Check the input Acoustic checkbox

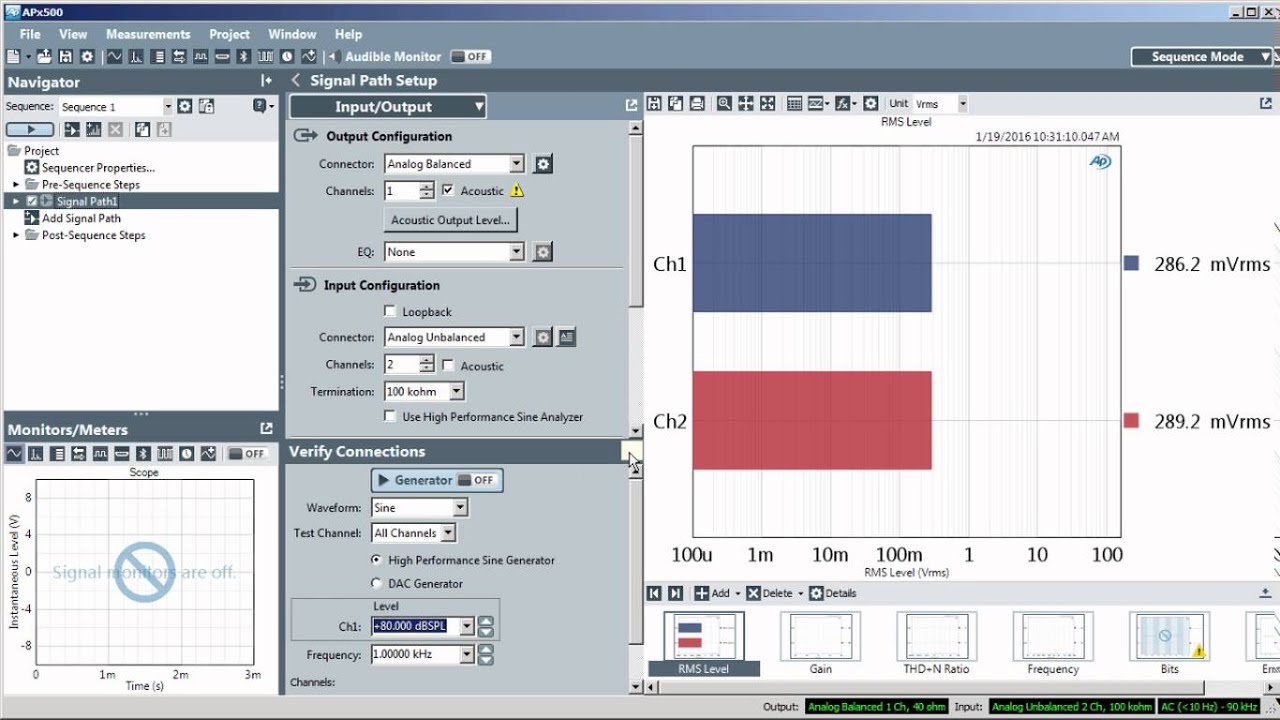click(x=447, y=366)
